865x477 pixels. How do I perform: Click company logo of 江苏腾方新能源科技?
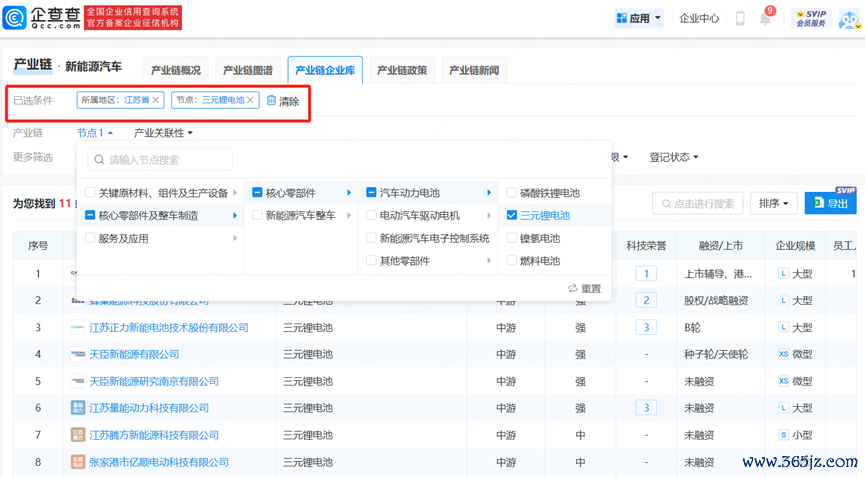coord(78,435)
